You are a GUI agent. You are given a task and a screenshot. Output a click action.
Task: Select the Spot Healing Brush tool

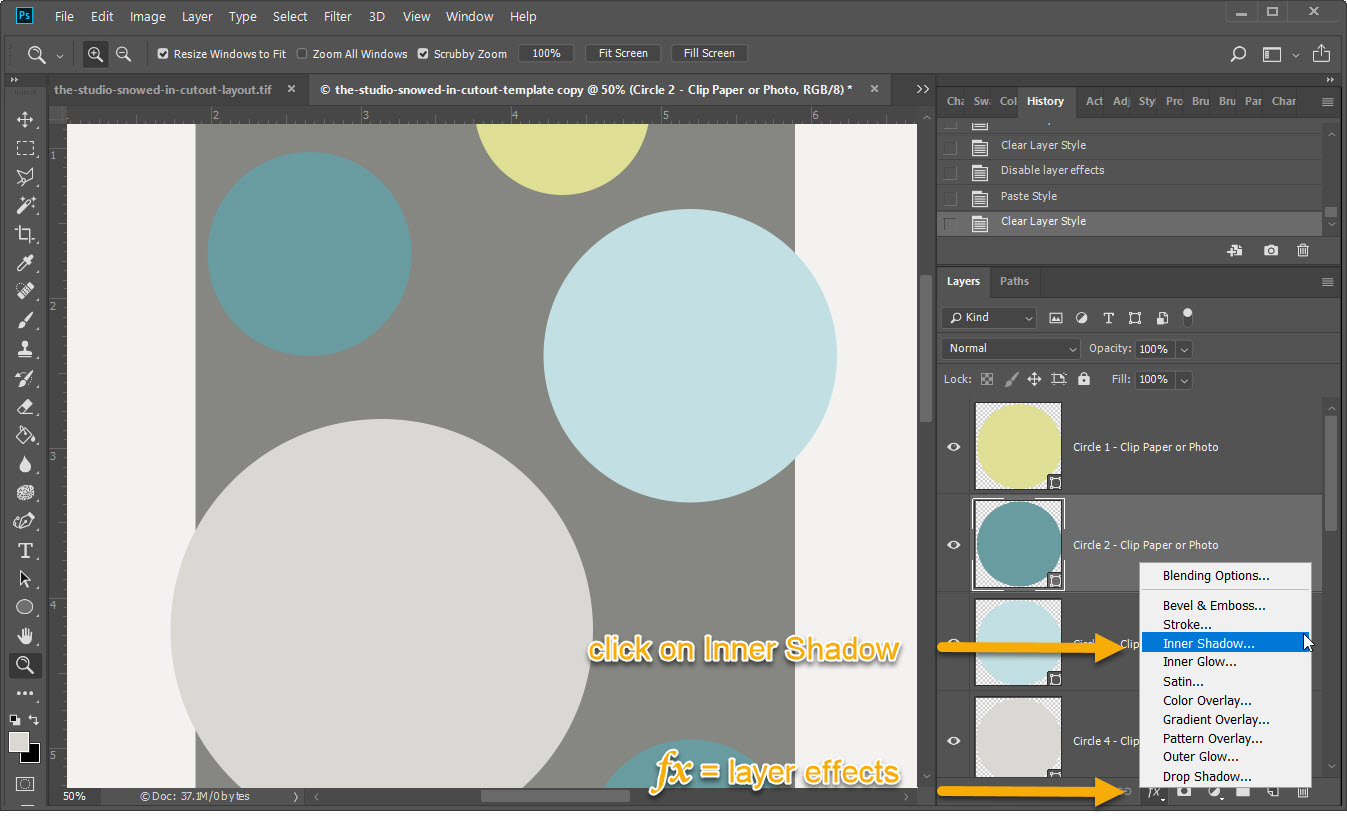pos(25,292)
